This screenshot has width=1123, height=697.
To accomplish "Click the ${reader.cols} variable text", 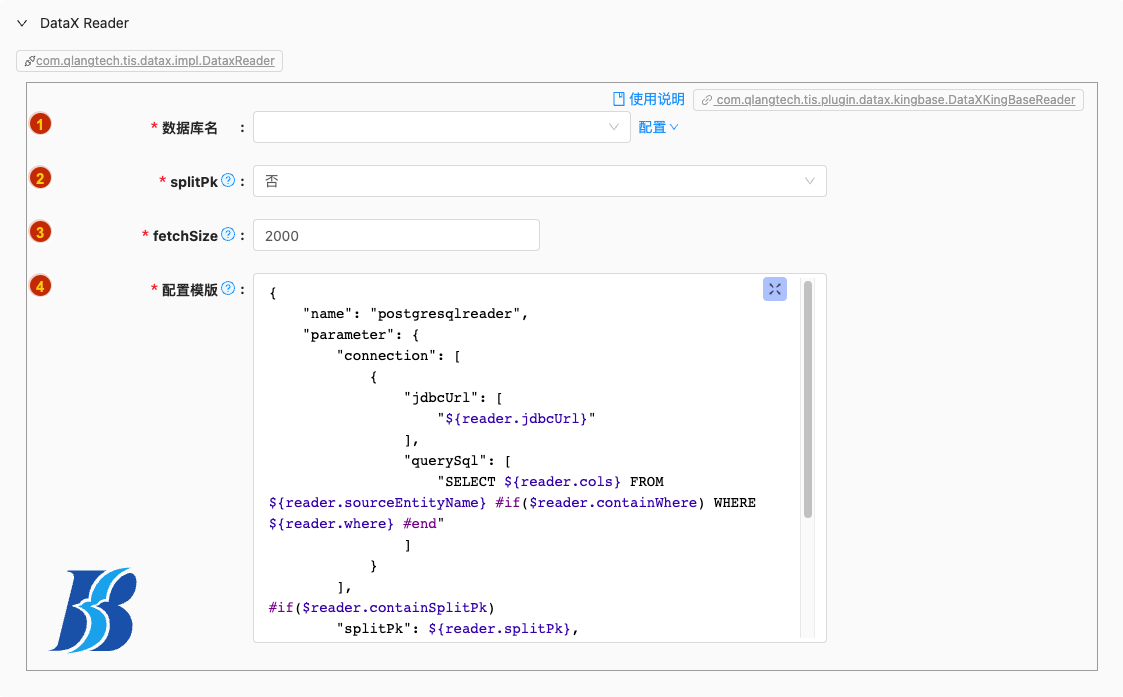I will [x=562, y=481].
